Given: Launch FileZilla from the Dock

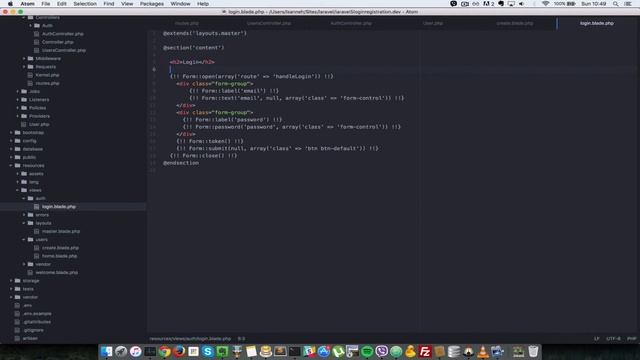Looking at the screenshot, I should (425, 351).
